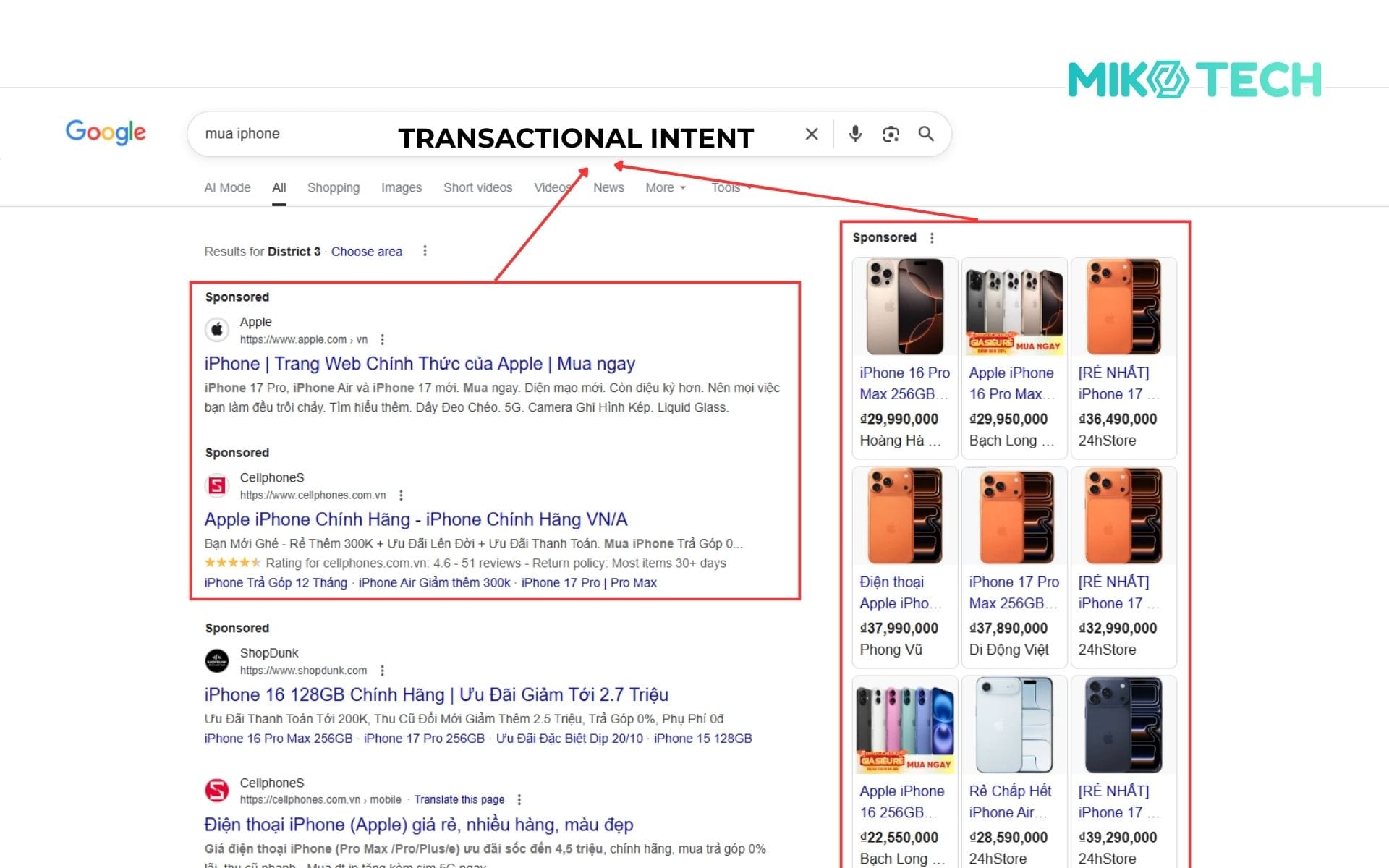The image size is (1389, 868).
Task: Open options beside District 3 results
Action: [x=425, y=250]
